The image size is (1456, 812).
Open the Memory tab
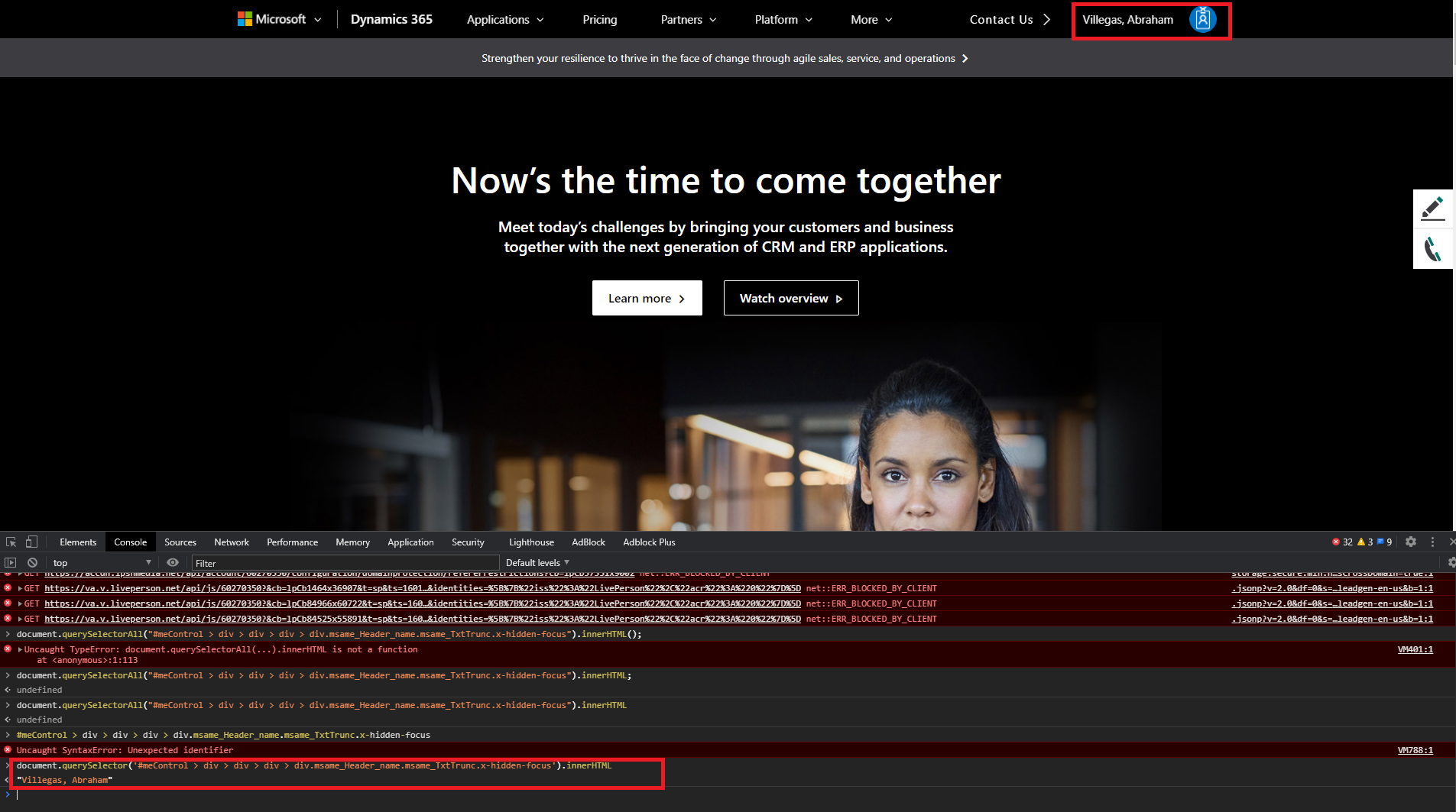pos(352,542)
